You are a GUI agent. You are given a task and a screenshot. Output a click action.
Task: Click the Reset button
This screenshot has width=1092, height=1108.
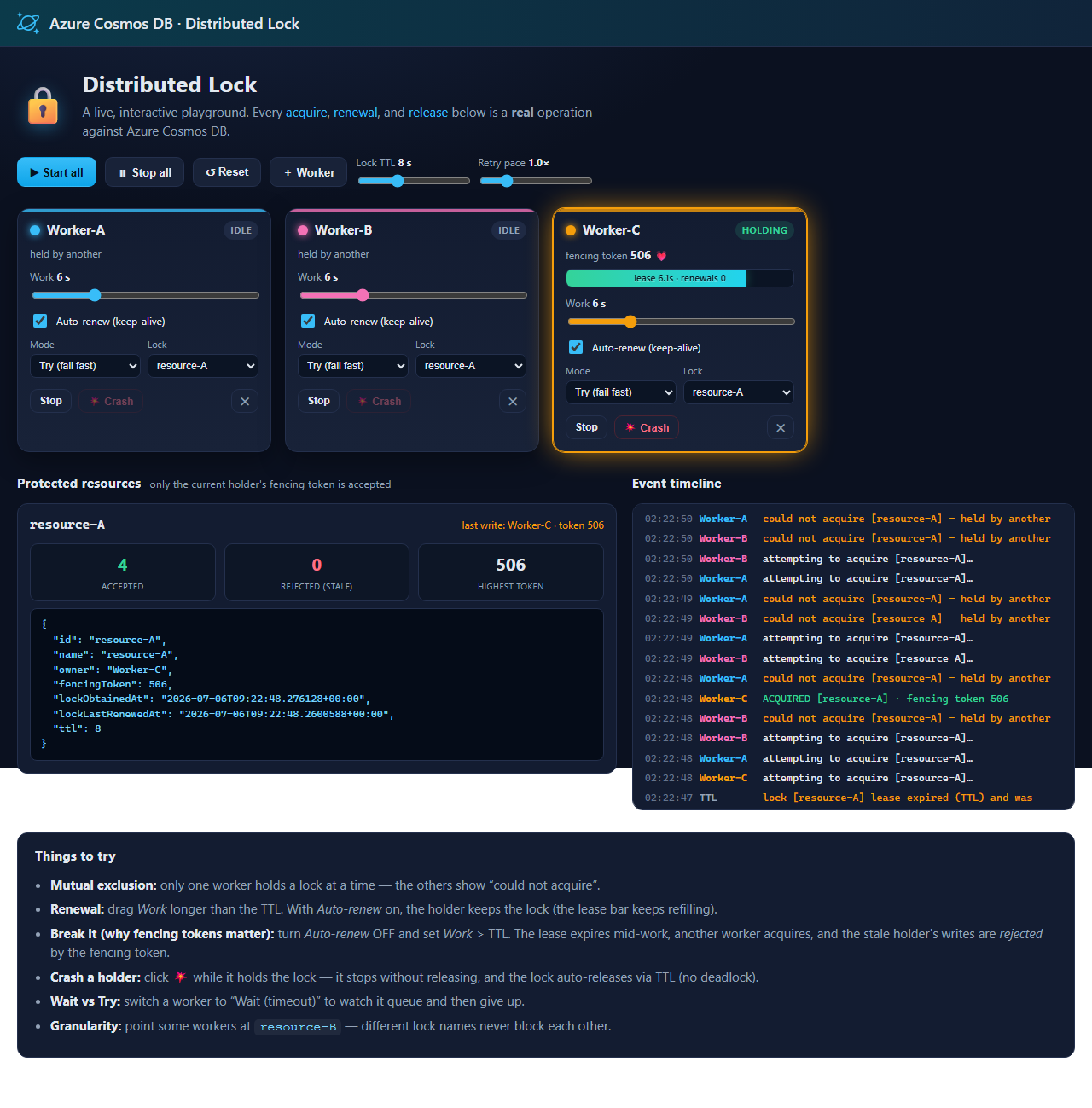(x=227, y=172)
